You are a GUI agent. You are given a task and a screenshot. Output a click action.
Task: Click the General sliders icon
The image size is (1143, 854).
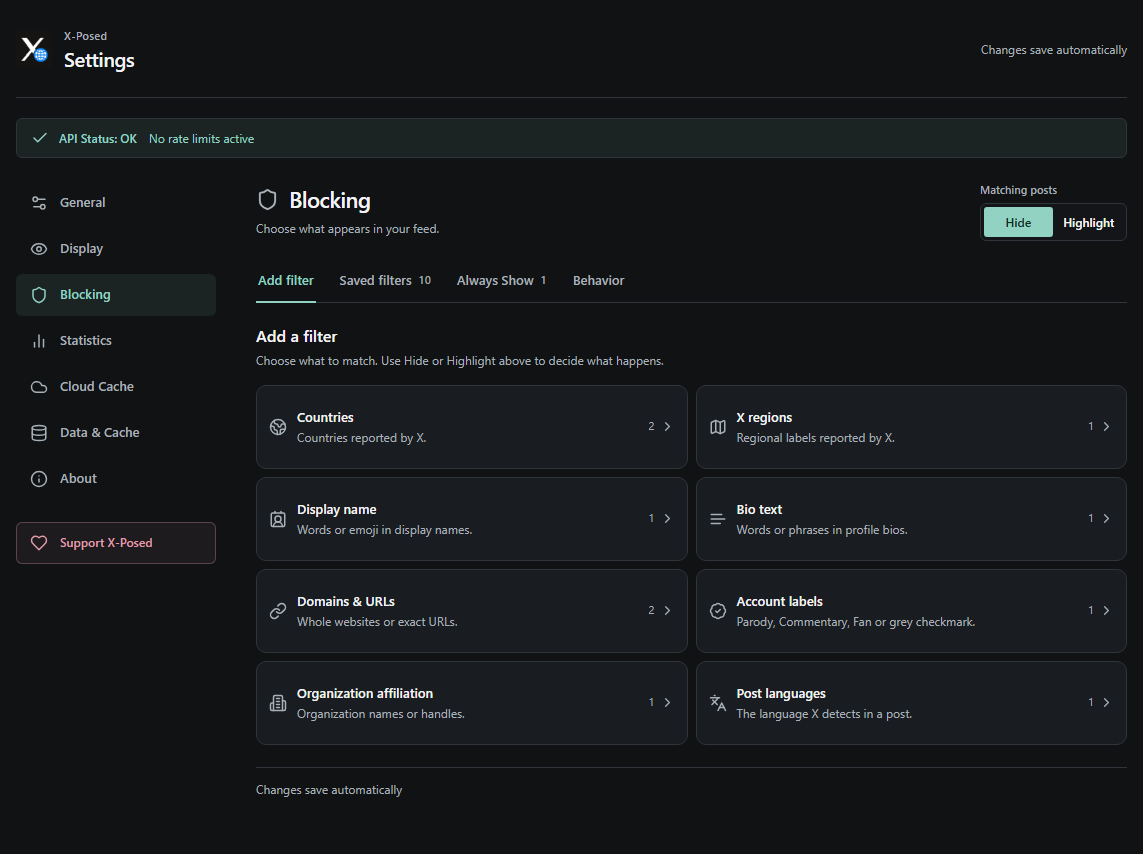39,203
